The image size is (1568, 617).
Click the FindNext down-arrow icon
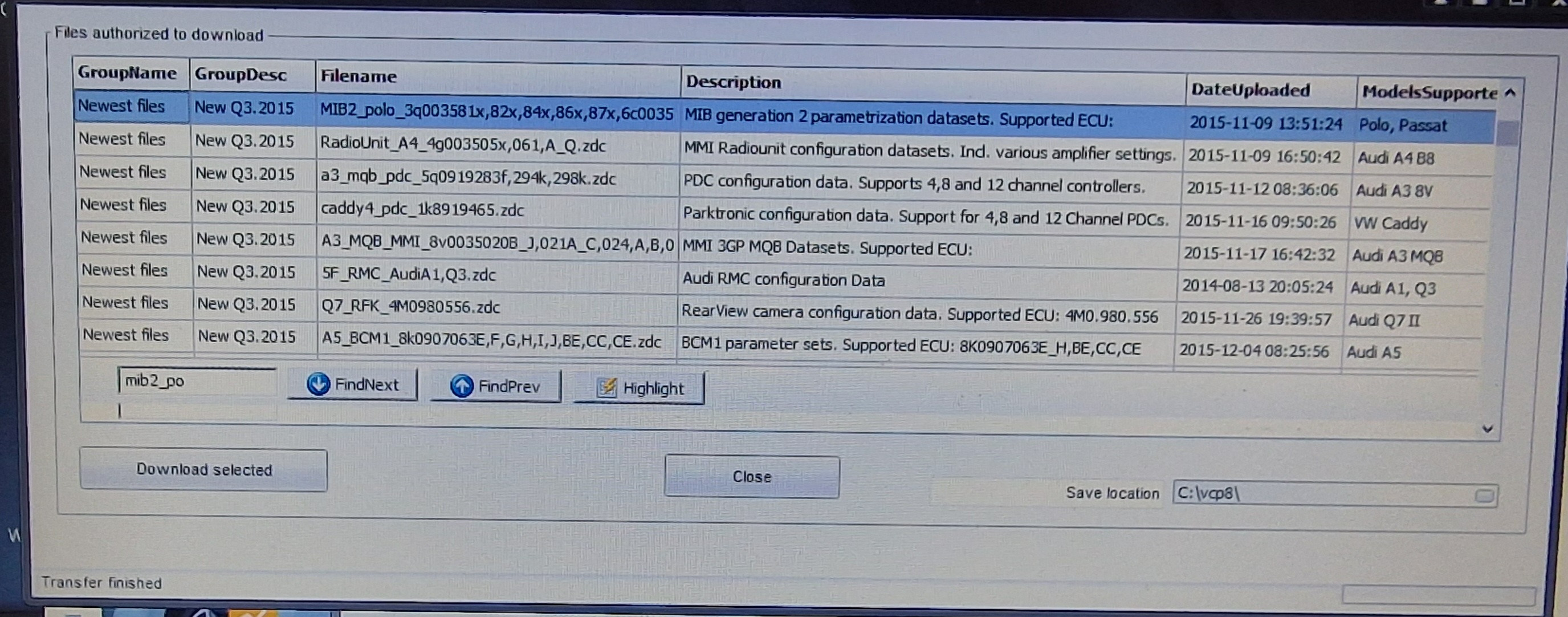[x=317, y=384]
